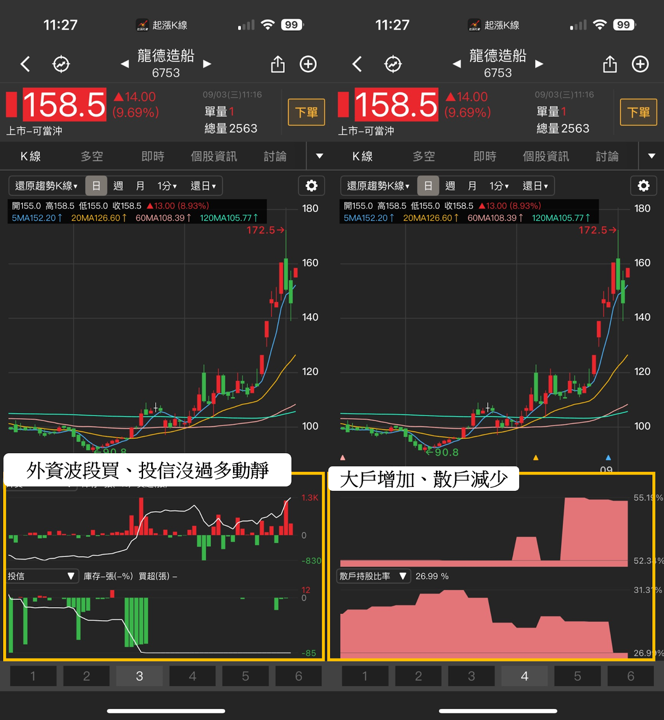Tap 總量 2563 volume text, left screen
This screenshot has height=720, width=664.
point(231,129)
